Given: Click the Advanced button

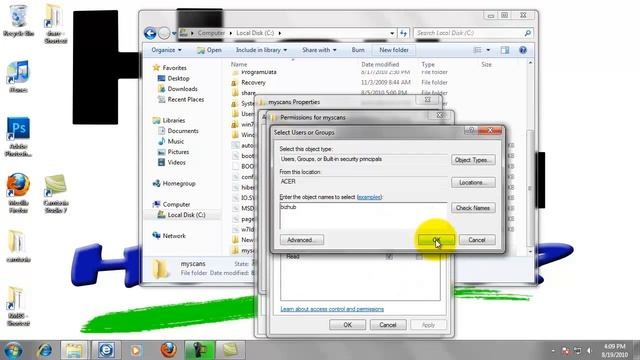Looking at the screenshot, I should click(x=302, y=240).
